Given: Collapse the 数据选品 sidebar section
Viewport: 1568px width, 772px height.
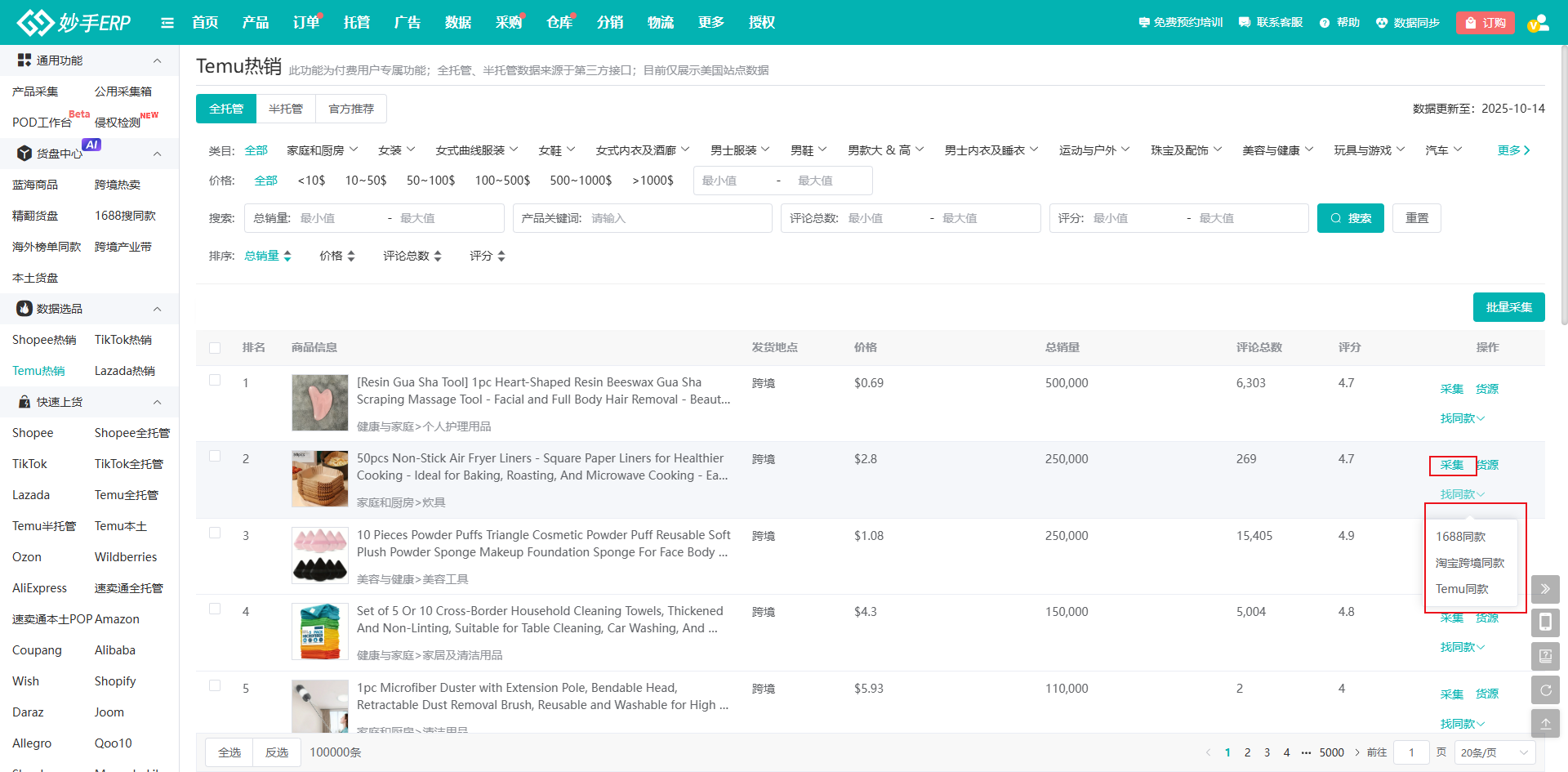Looking at the screenshot, I should [157, 309].
